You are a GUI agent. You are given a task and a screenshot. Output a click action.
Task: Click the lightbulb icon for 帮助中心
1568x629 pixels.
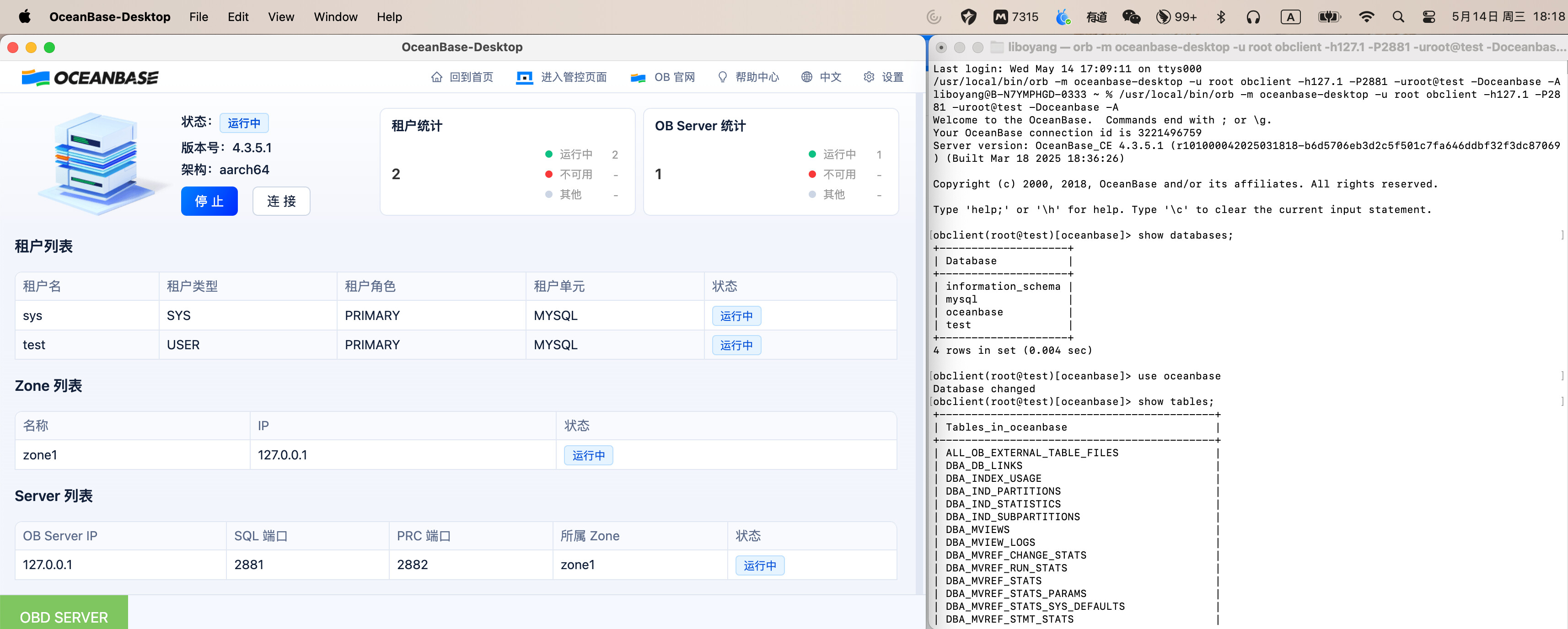(x=723, y=77)
